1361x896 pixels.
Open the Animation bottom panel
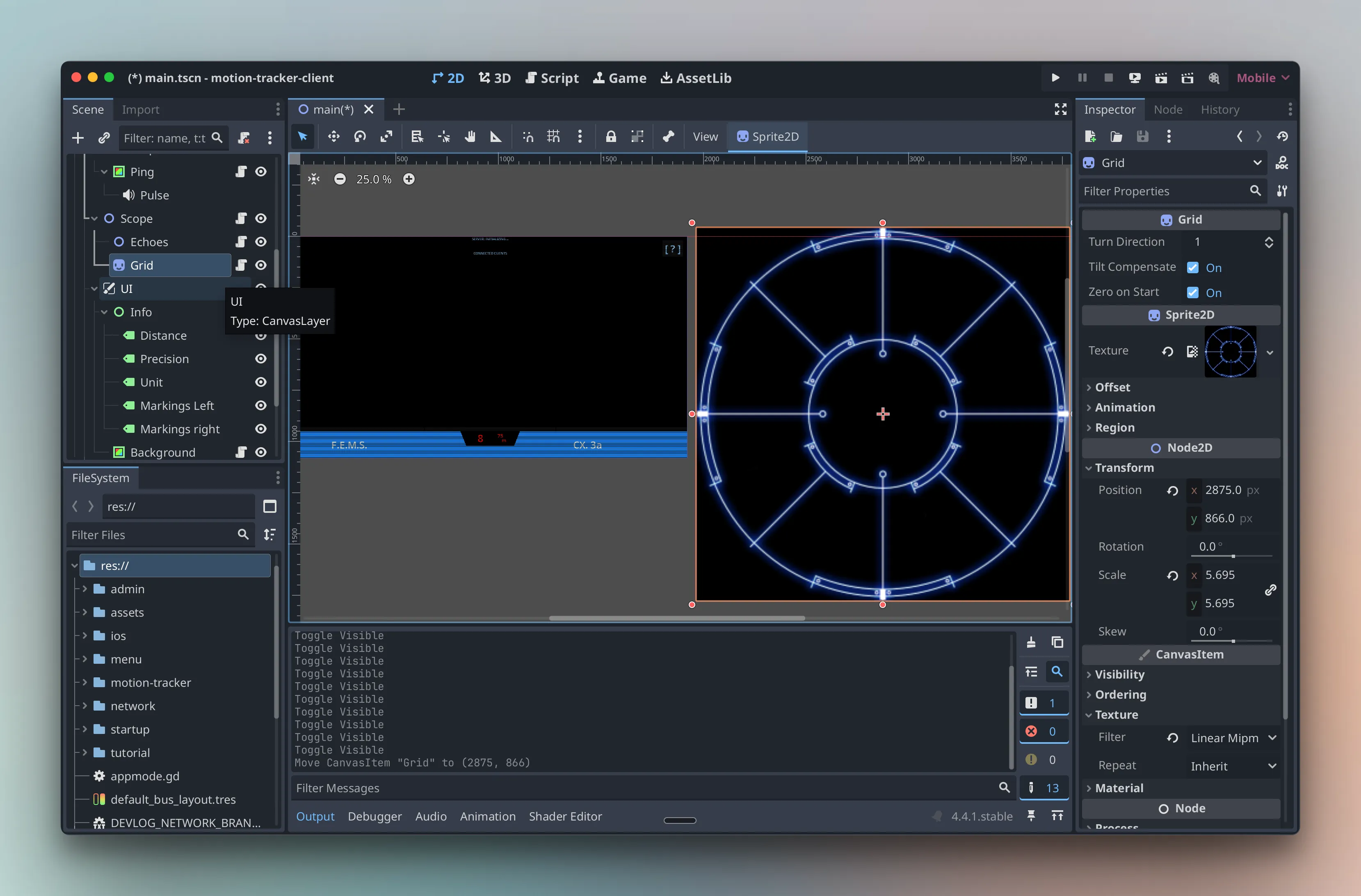(488, 816)
